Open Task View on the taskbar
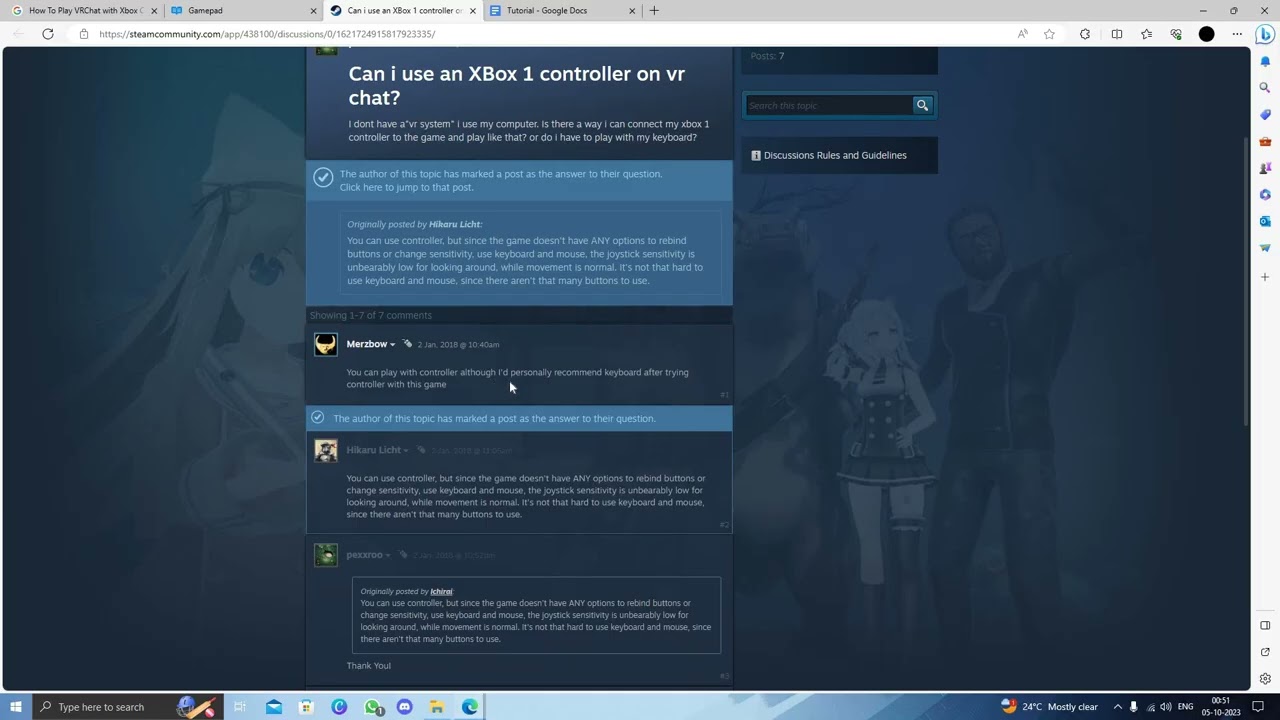Image resolution: width=1280 pixels, height=720 pixels. pyautogui.click(x=240, y=707)
